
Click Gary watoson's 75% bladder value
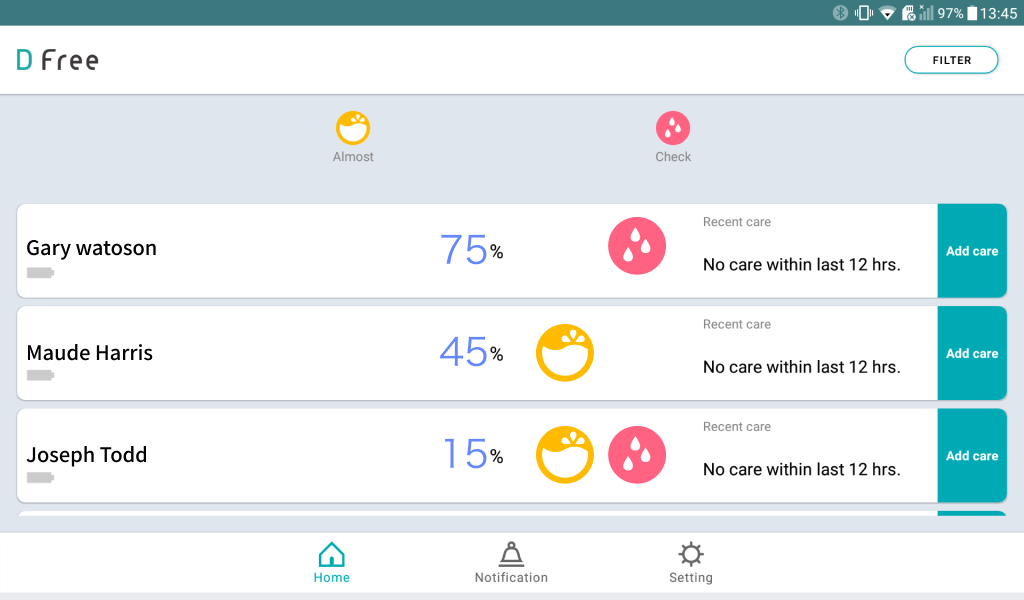[472, 249]
